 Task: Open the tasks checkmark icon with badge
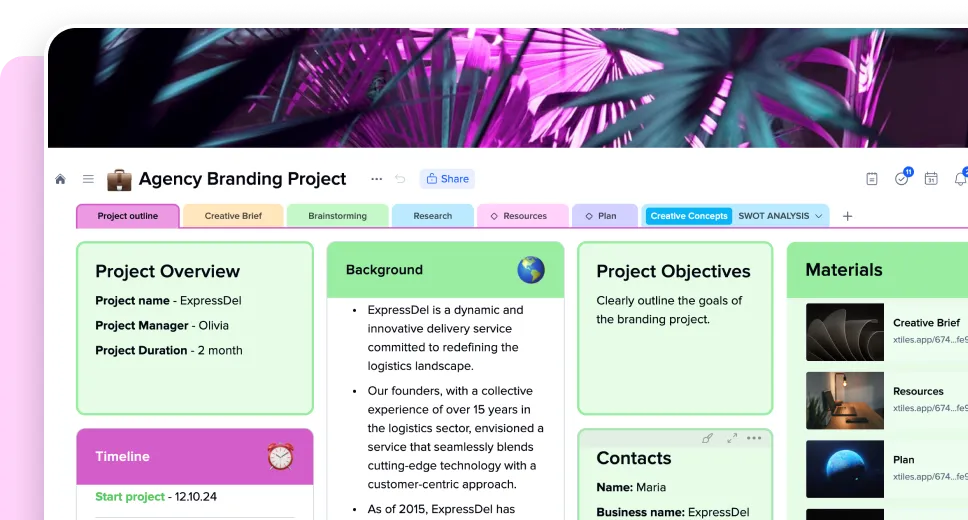(902, 178)
